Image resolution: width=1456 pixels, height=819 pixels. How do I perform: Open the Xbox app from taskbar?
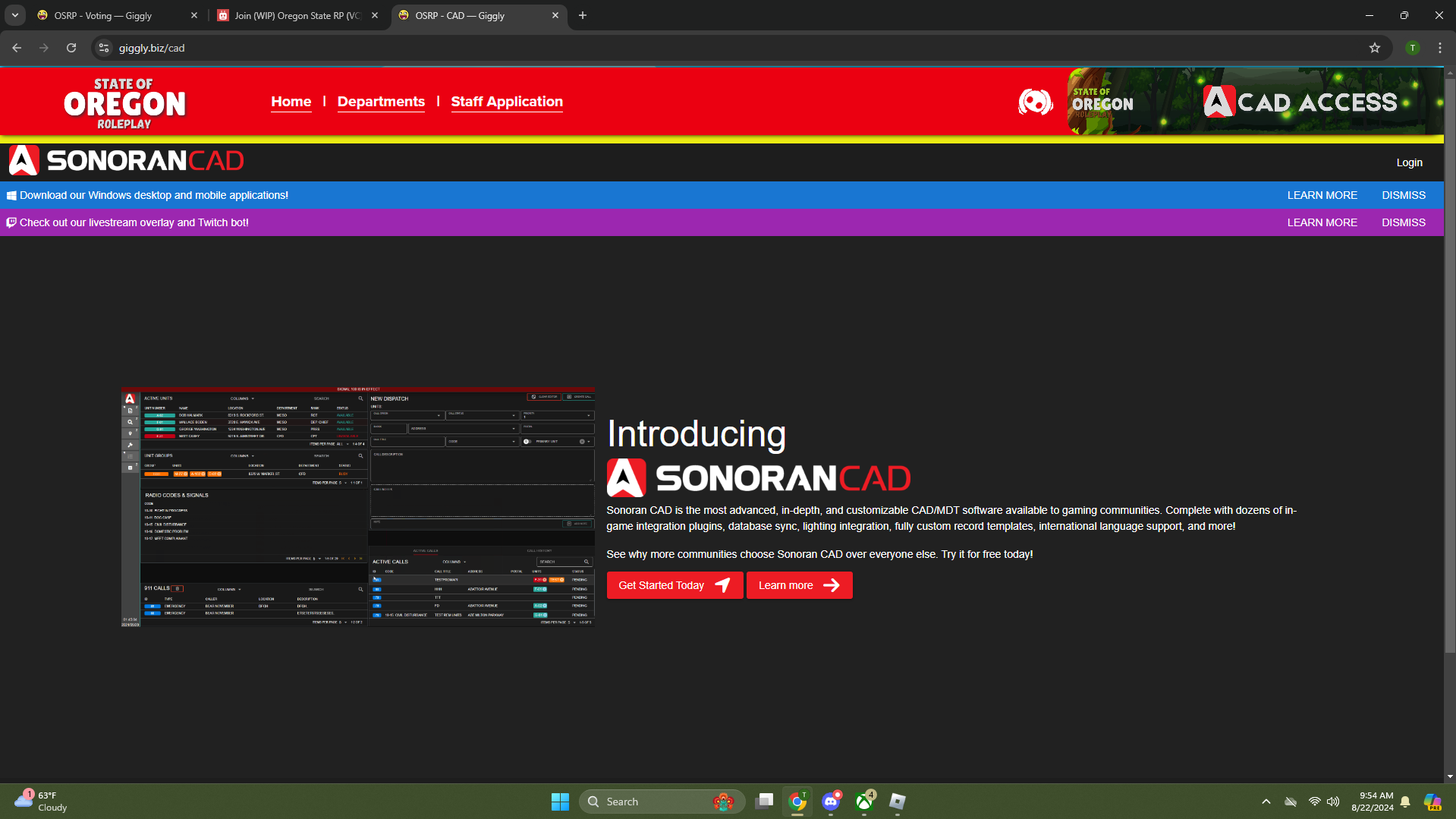[864, 802]
